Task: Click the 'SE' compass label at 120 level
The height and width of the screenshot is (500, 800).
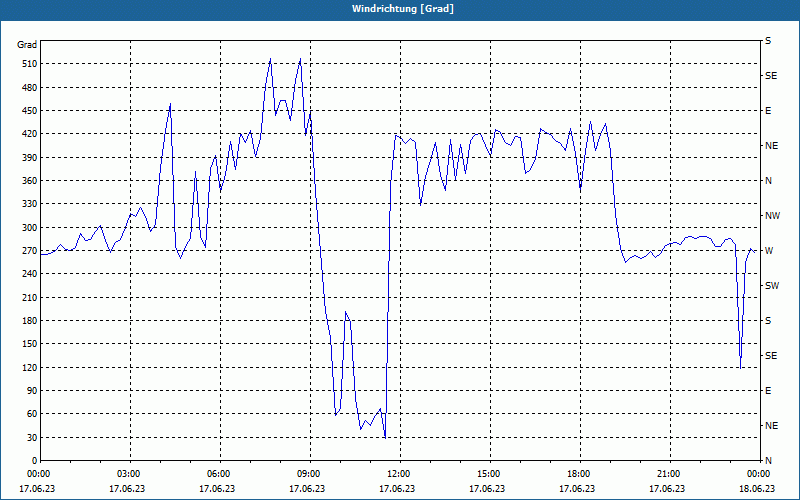Action: click(x=771, y=356)
